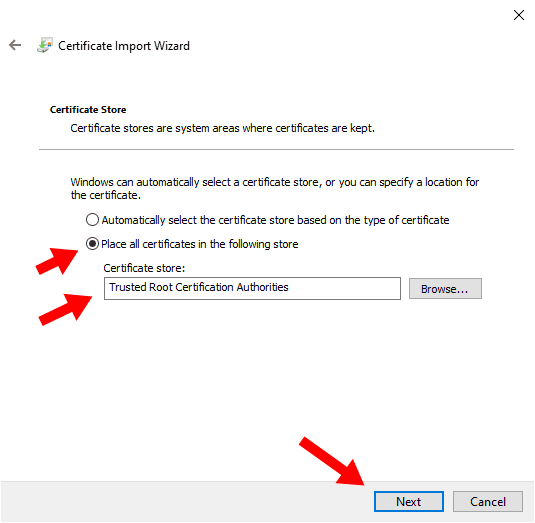This screenshot has height=523, width=535.
Task: Click the Certificate Store heading
Action: pos(88,110)
